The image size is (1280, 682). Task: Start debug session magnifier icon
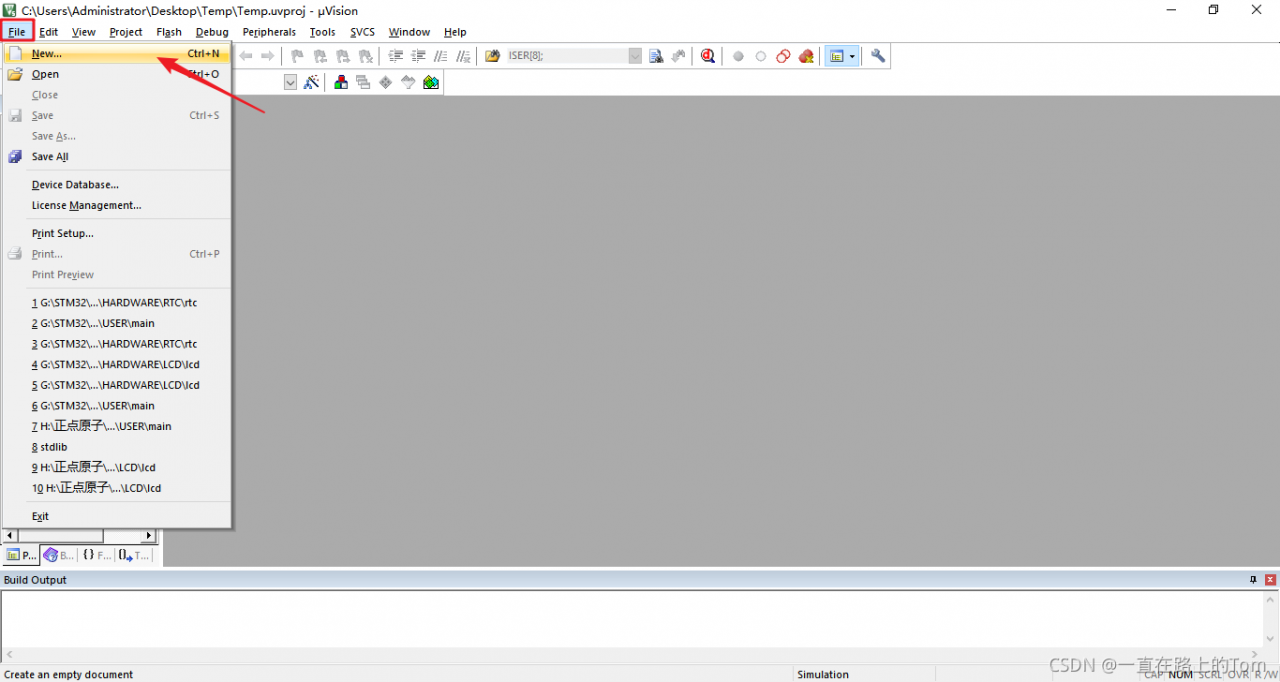[x=708, y=56]
